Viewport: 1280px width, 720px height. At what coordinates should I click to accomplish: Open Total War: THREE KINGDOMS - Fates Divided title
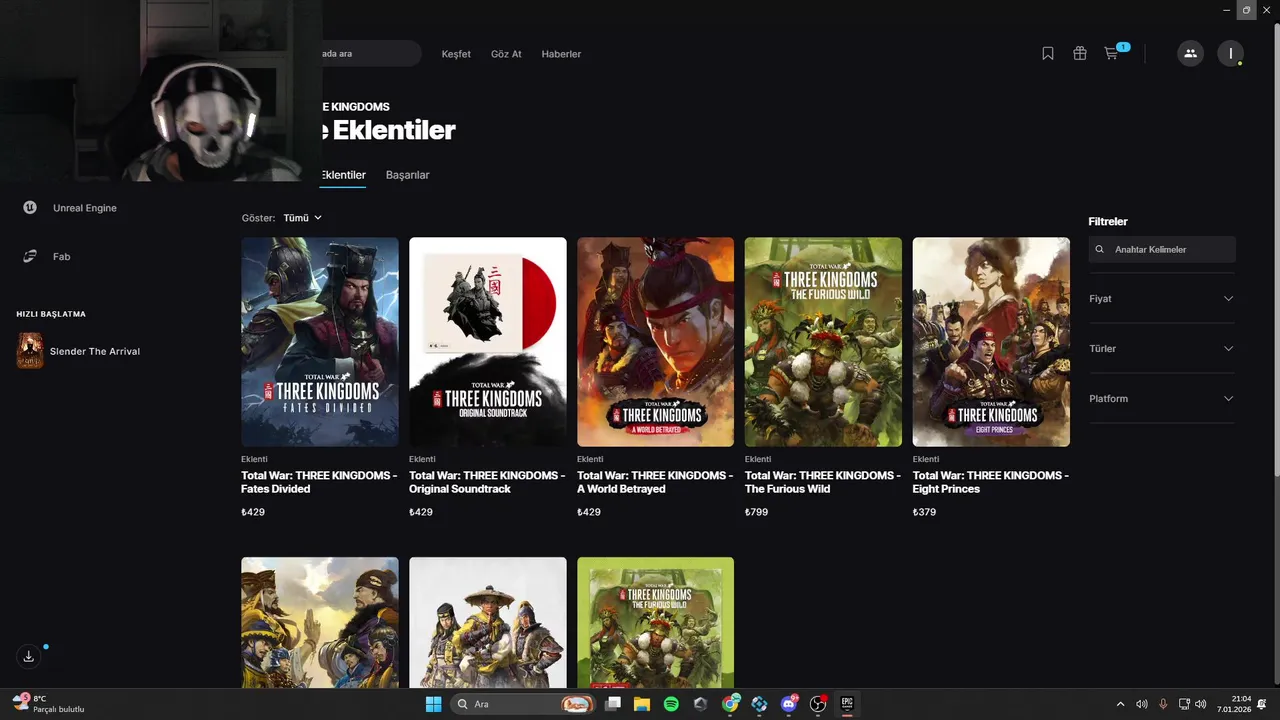(x=319, y=482)
